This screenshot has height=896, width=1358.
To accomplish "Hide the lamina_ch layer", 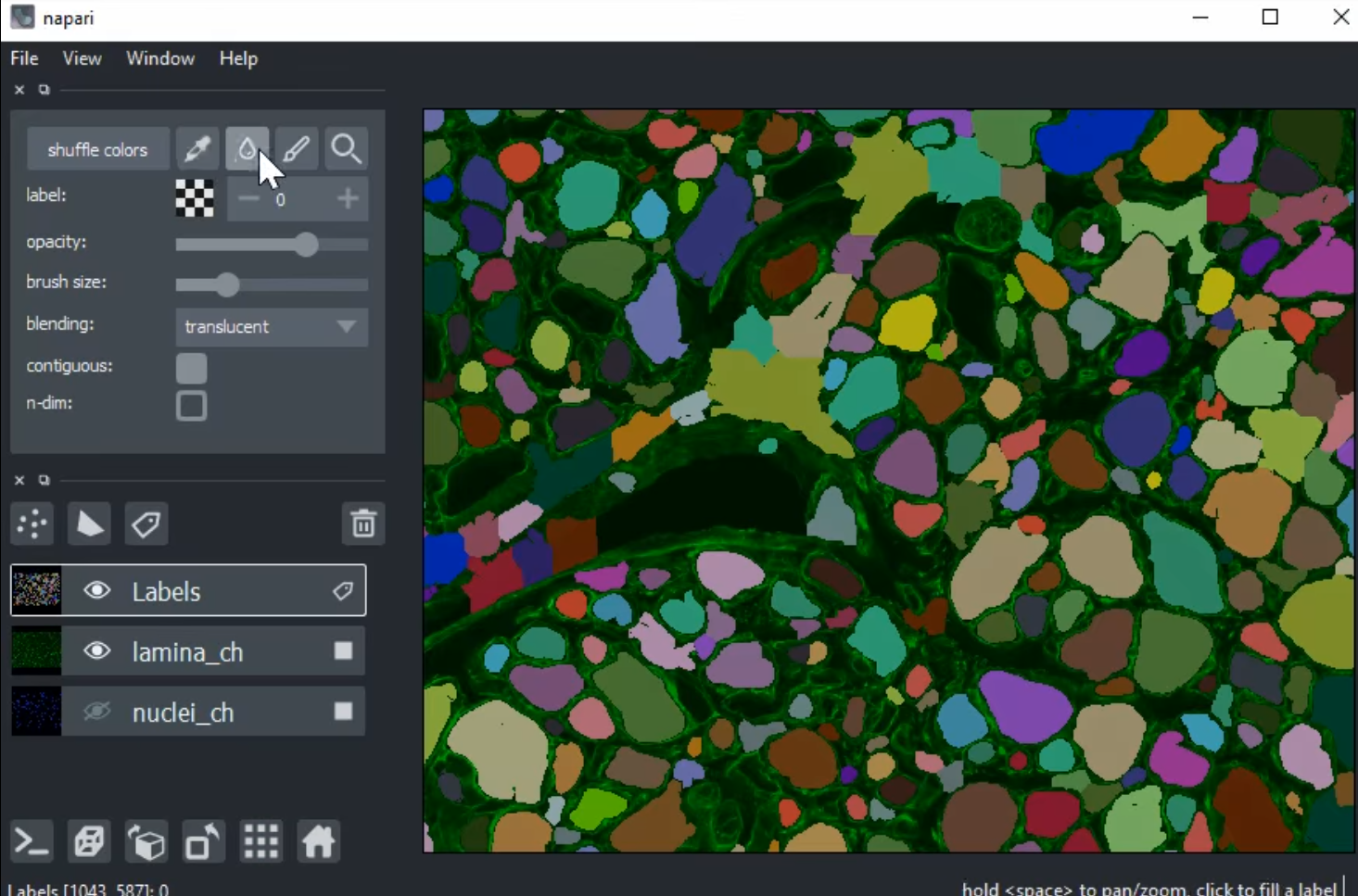I will click(x=96, y=651).
